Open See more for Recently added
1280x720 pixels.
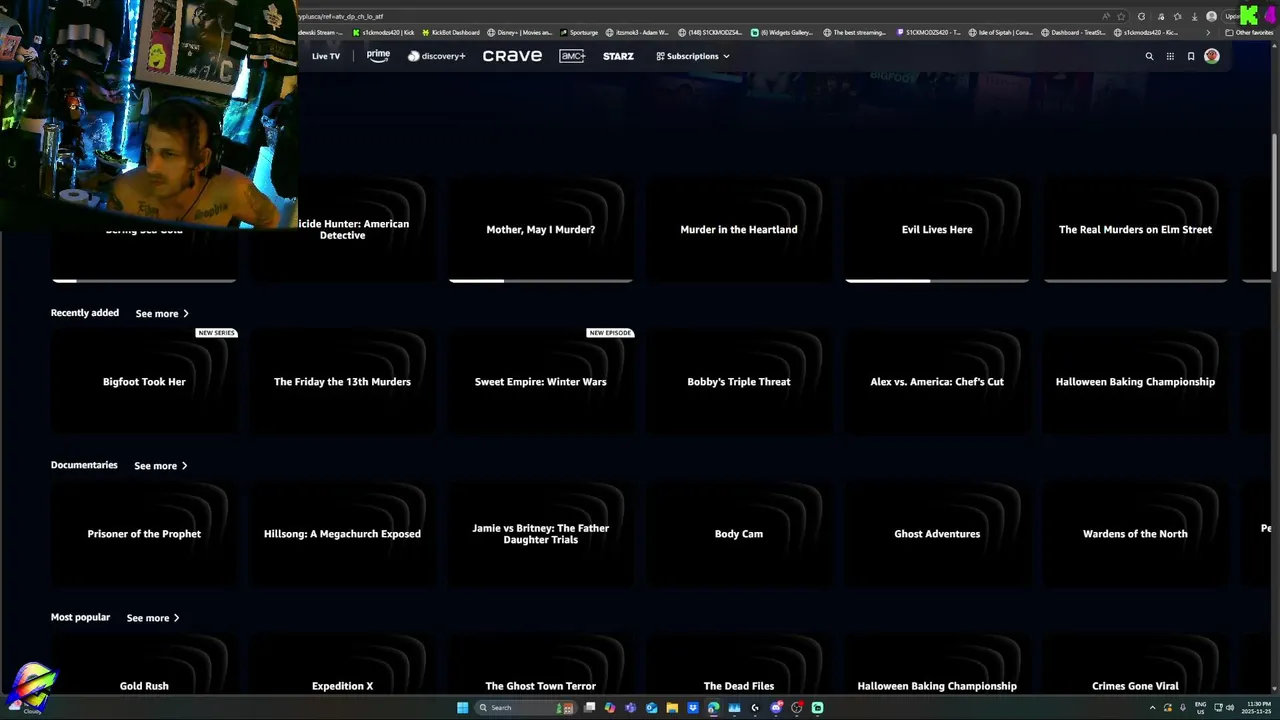(162, 313)
